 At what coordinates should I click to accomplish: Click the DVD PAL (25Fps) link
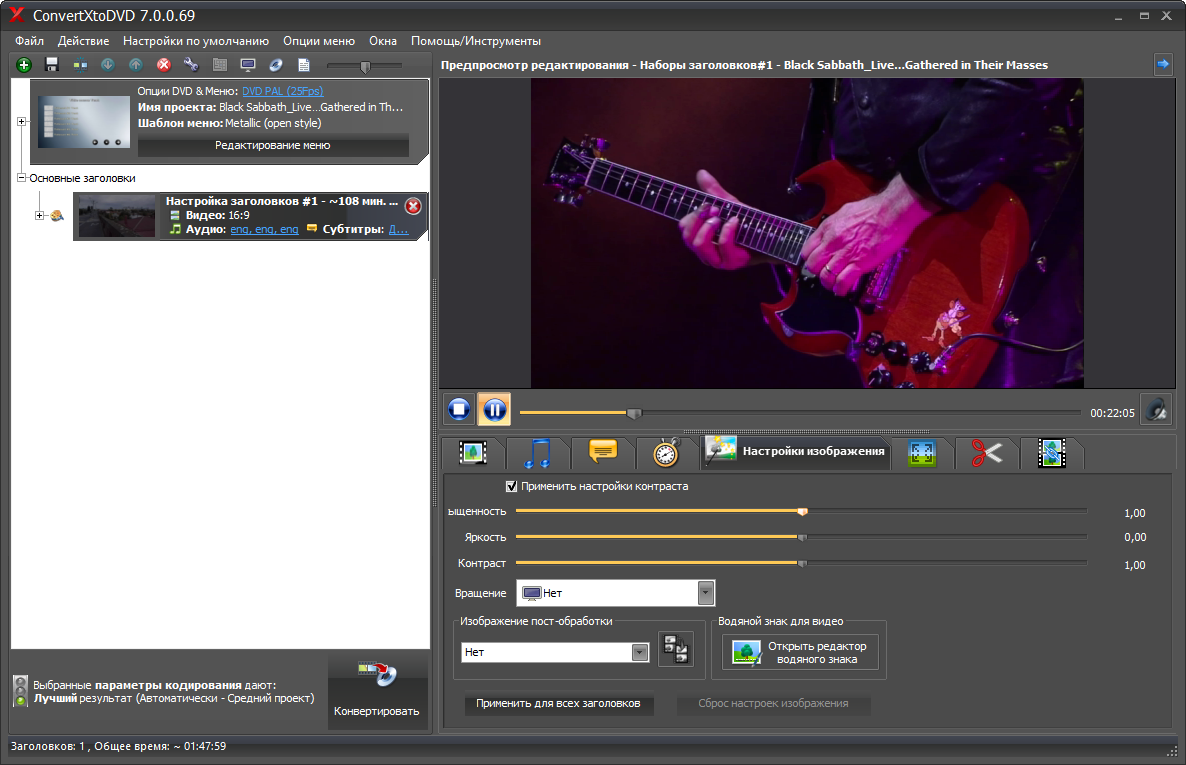pyautogui.click(x=282, y=91)
